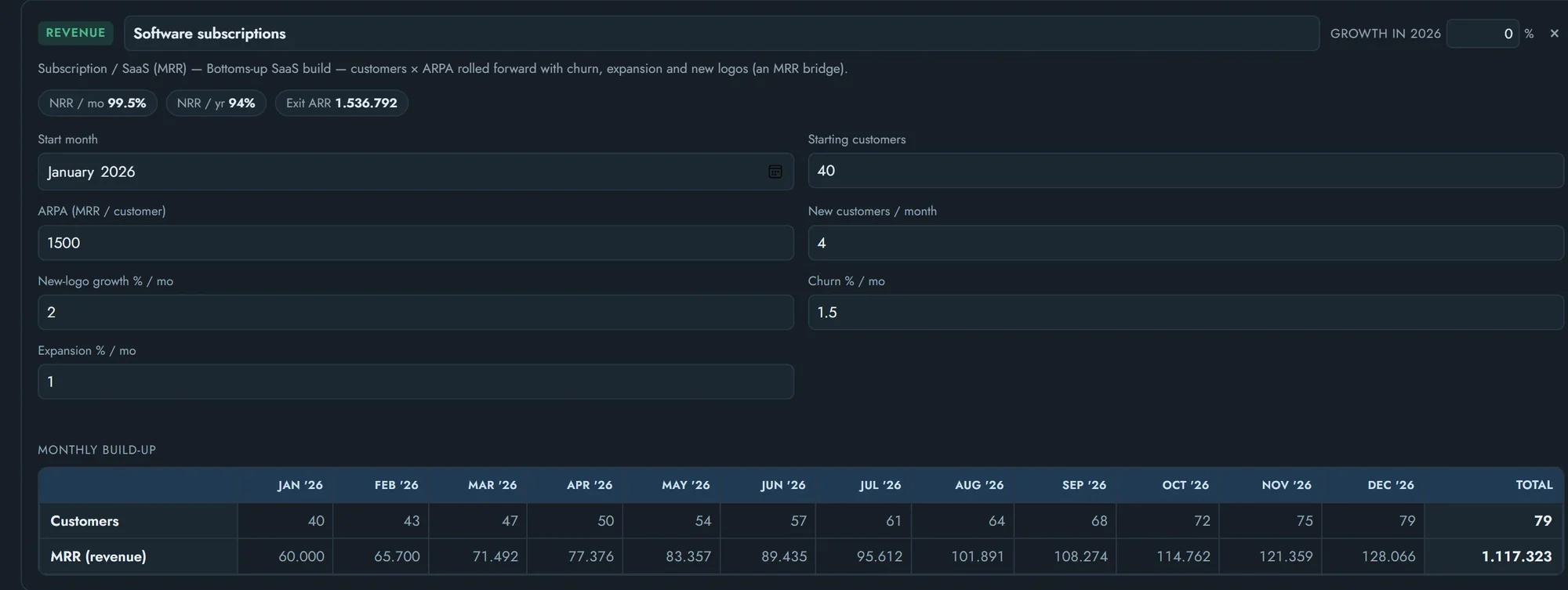Image resolution: width=1568 pixels, height=590 pixels.
Task: Click the NRR / mo 99.5% chip
Action: click(x=98, y=103)
